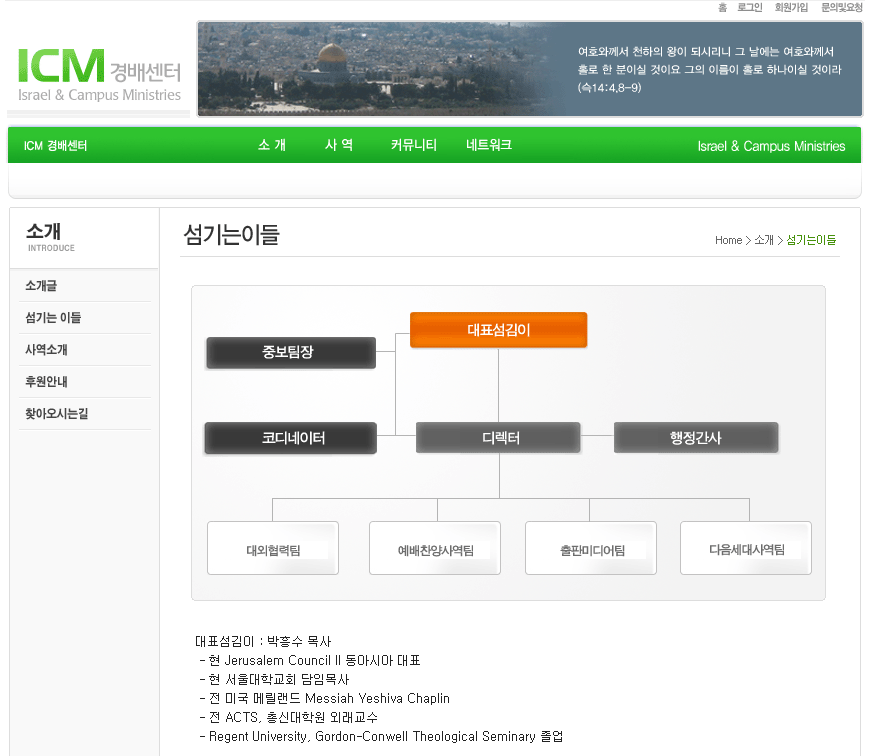Select 섬기는 이들 in the sidebar

(x=53, y=318)
